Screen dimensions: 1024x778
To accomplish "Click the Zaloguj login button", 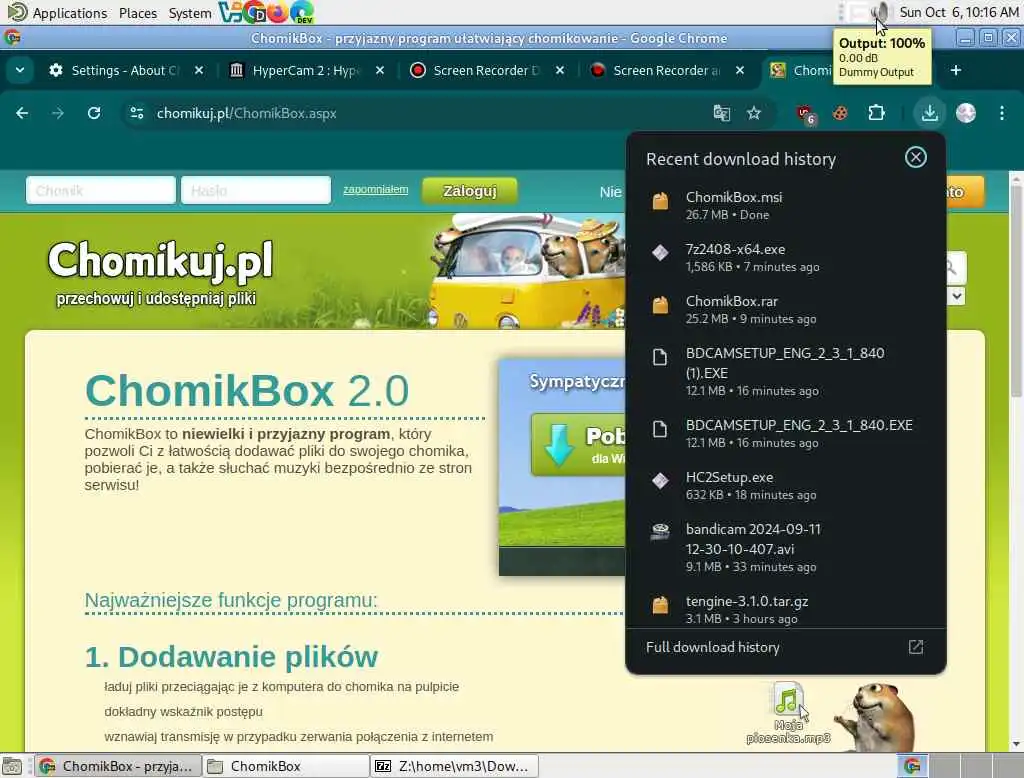I will click(470, 191).
